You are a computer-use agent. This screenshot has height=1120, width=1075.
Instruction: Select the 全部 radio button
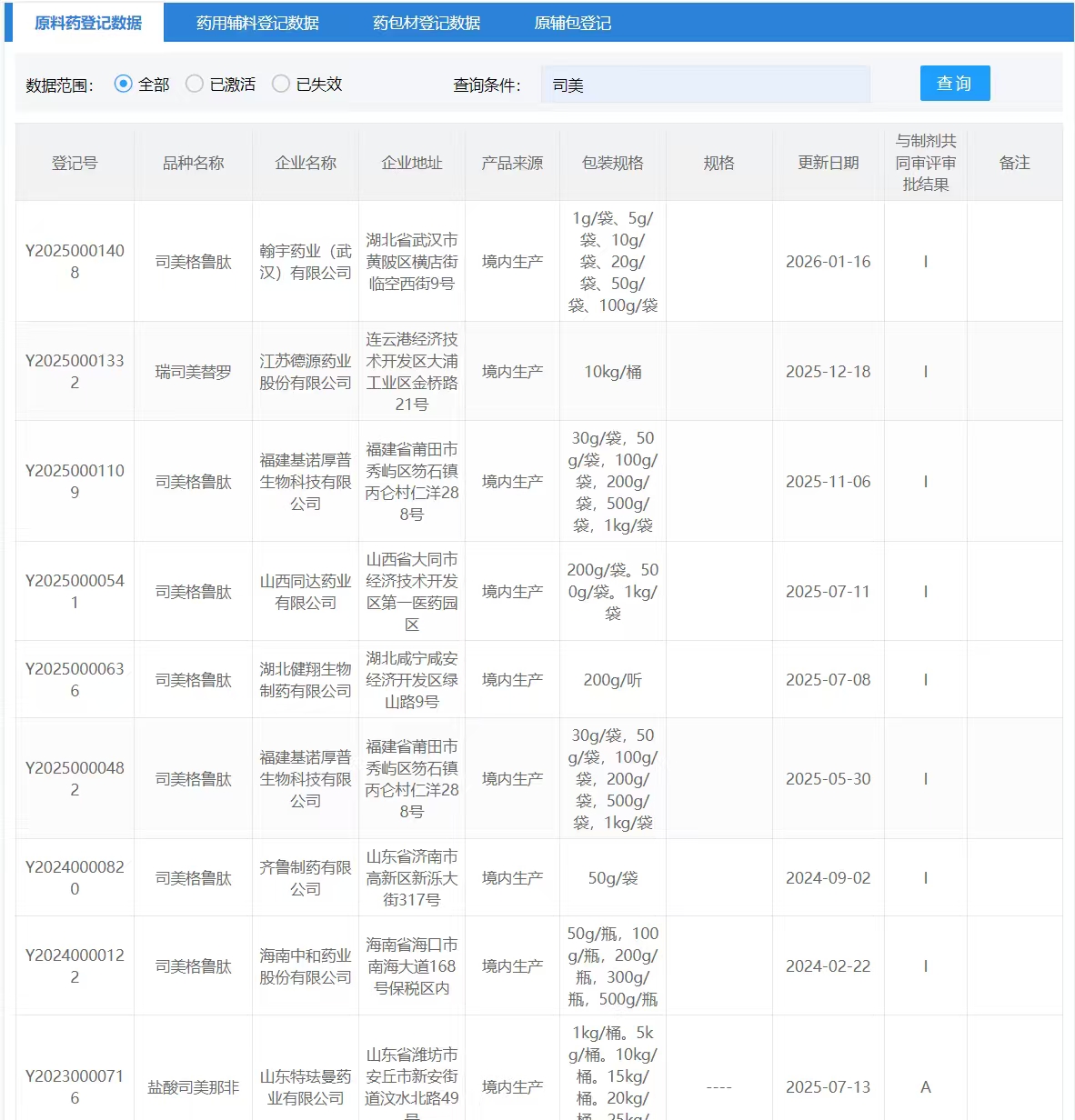pyautogui.click(x=124, y=84)
